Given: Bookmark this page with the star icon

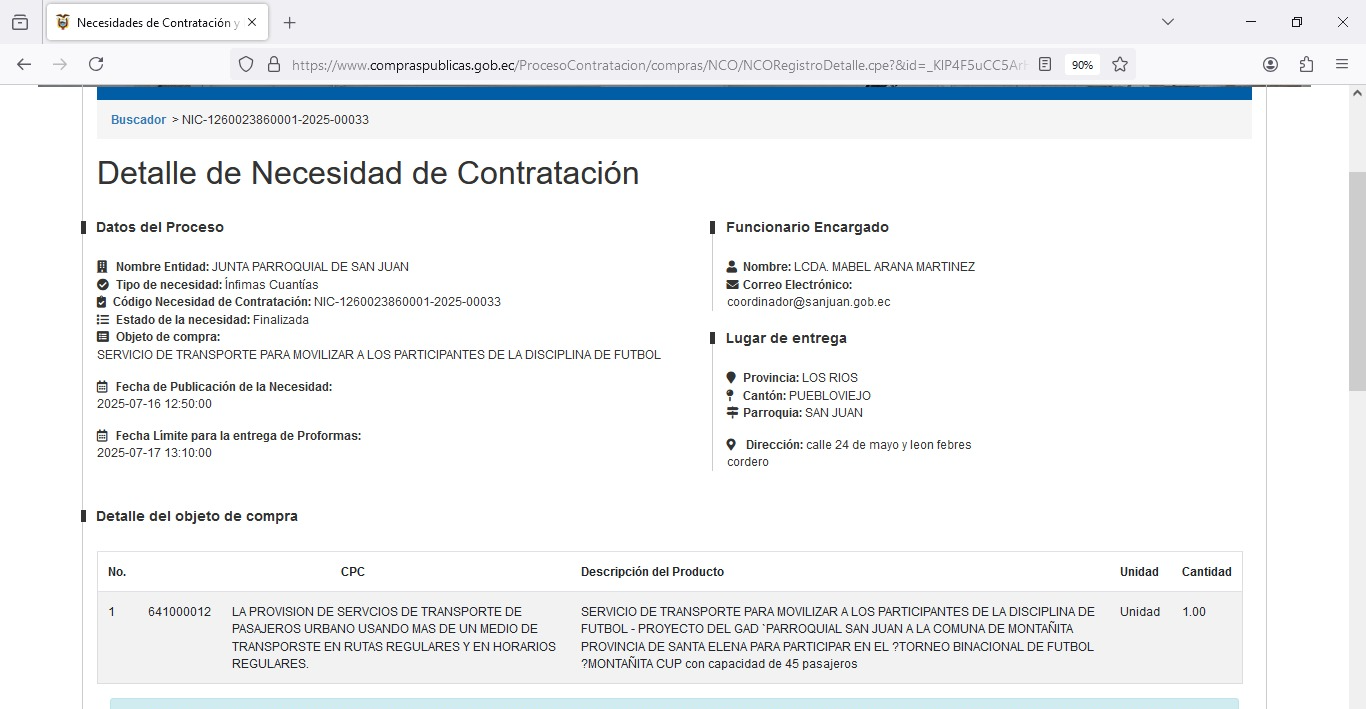Looking at the screenshot, I should pos(1120,64).
